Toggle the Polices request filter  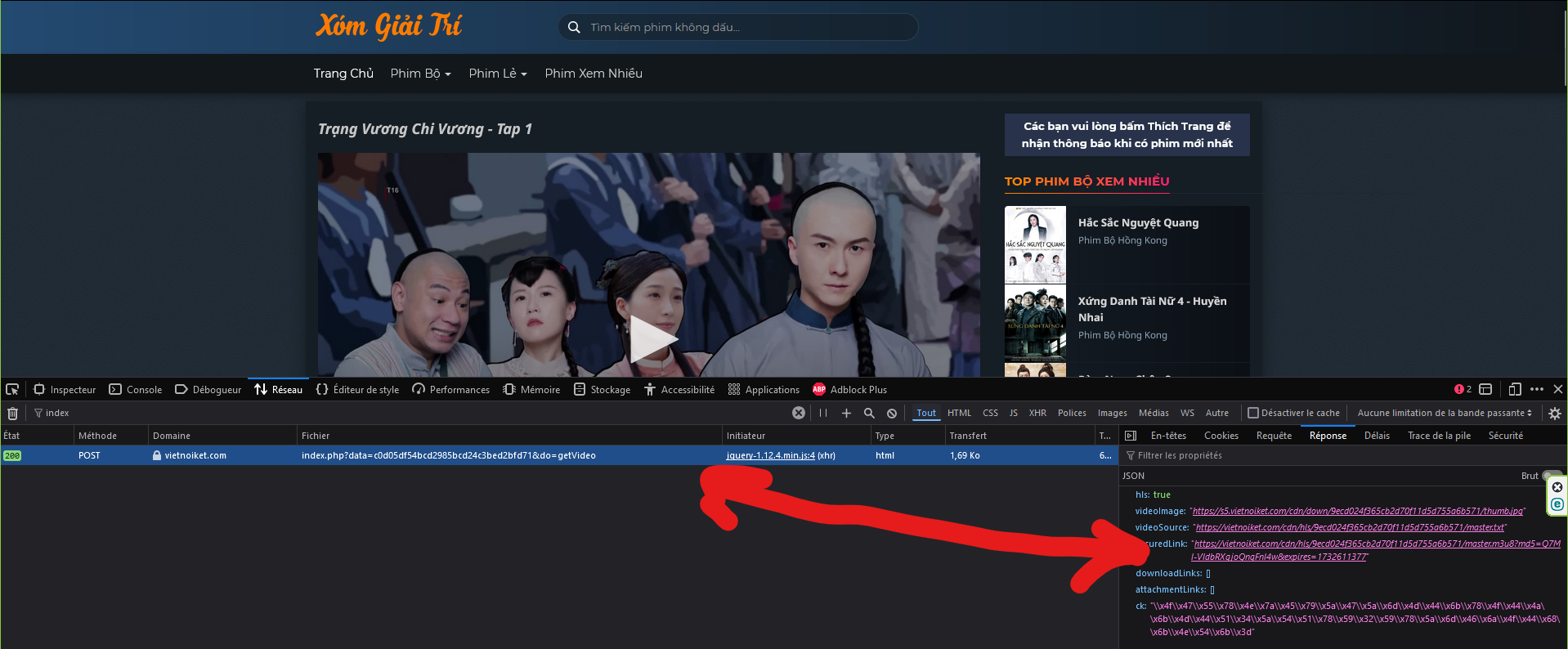click(1072, 414)
